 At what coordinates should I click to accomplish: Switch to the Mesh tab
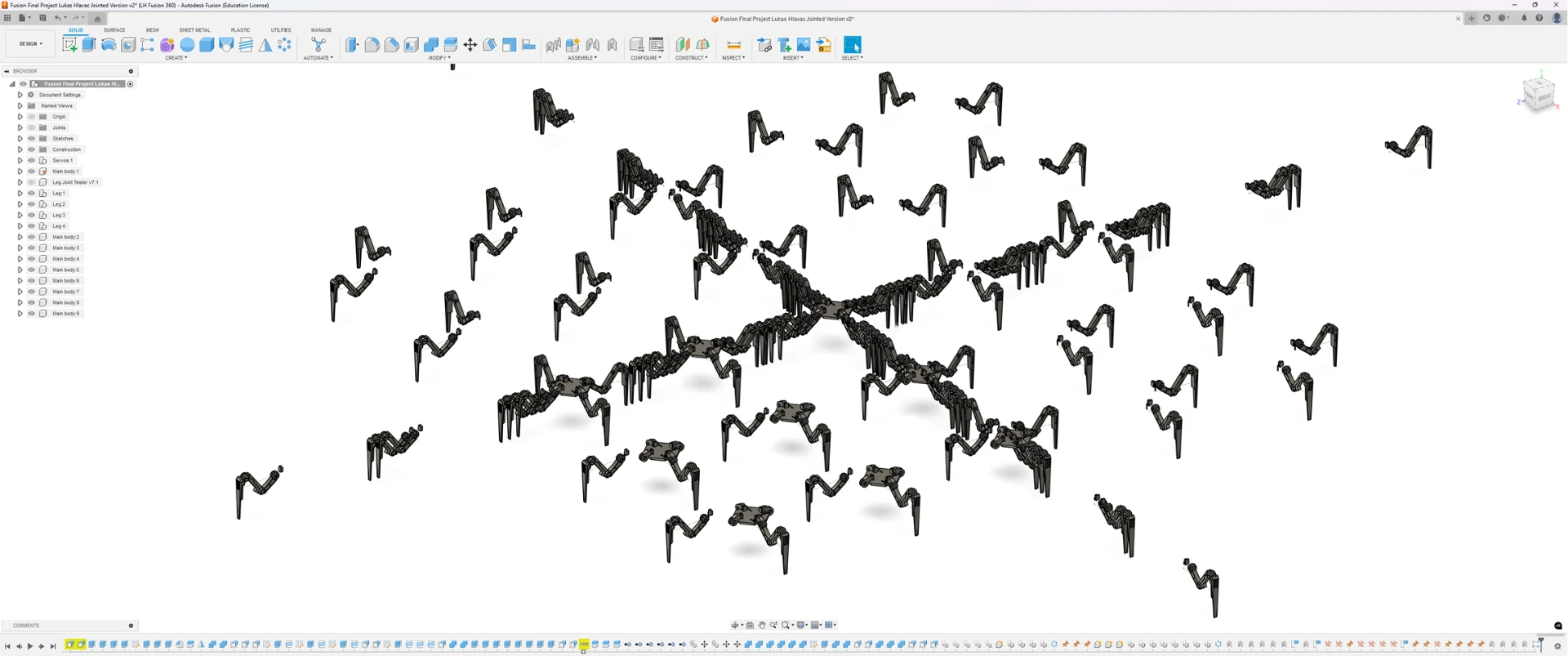(153, 30)
